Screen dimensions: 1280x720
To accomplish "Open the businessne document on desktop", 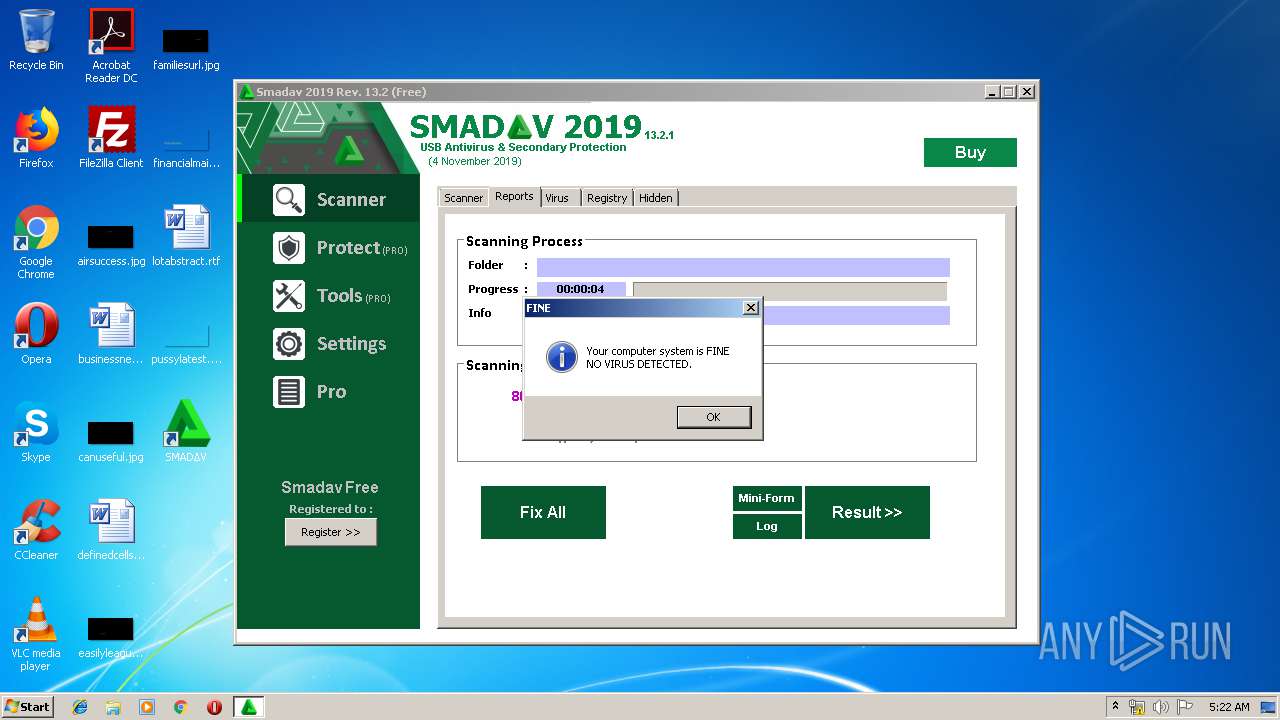I will (111, 334).
